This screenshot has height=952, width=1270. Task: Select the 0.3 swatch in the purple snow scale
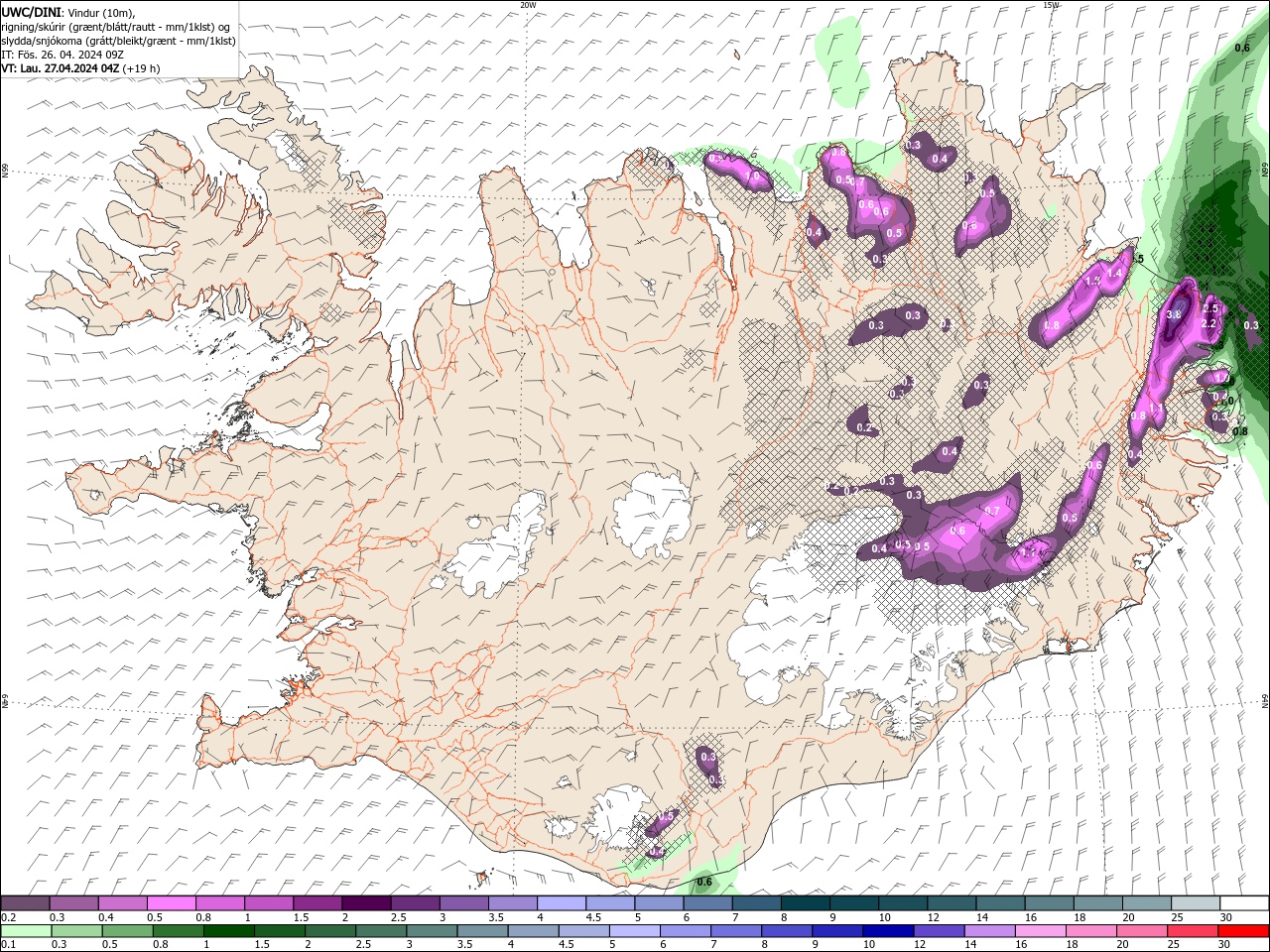(x=73, y=903)
